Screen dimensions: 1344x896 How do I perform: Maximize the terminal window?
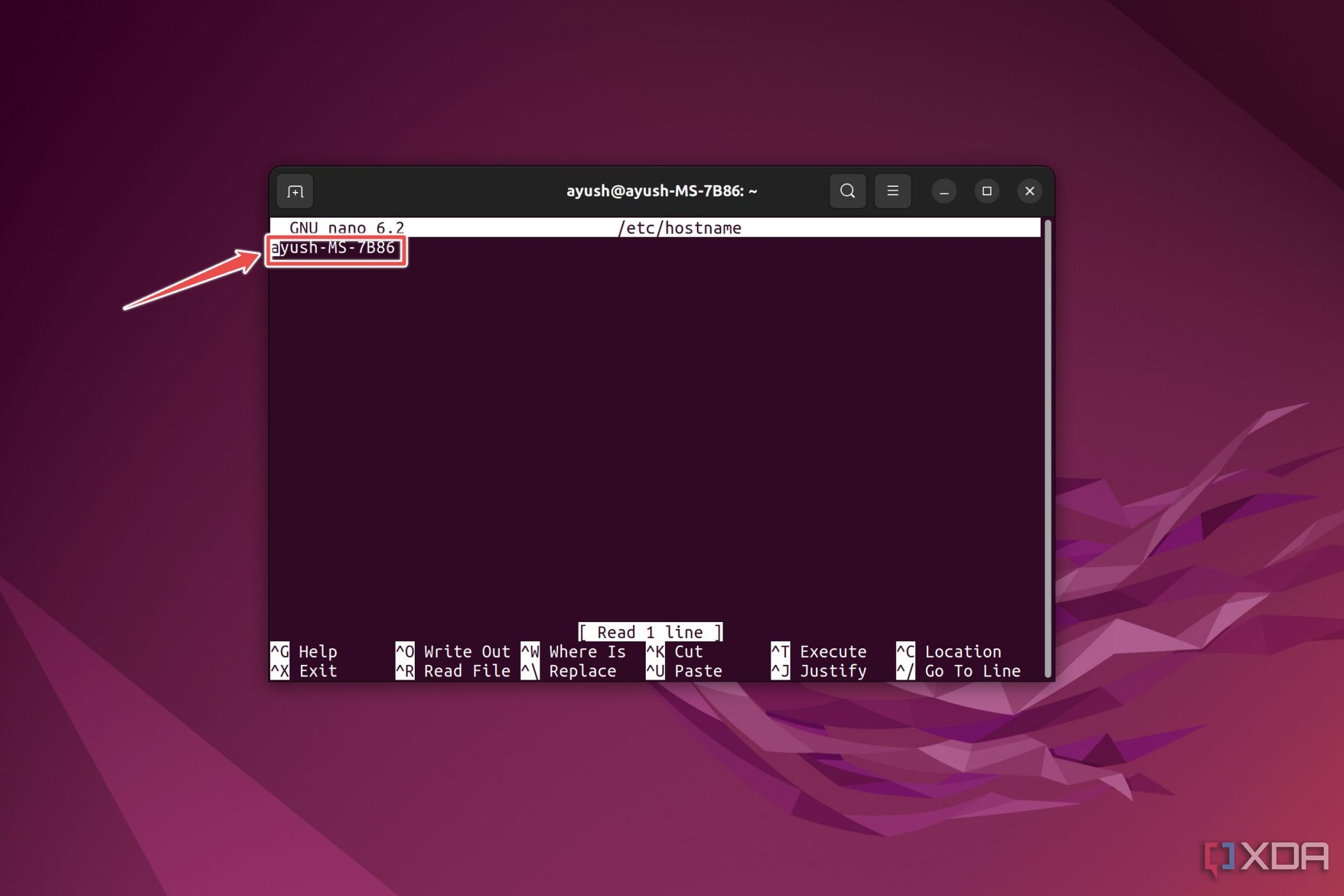[x=986, y=191]
